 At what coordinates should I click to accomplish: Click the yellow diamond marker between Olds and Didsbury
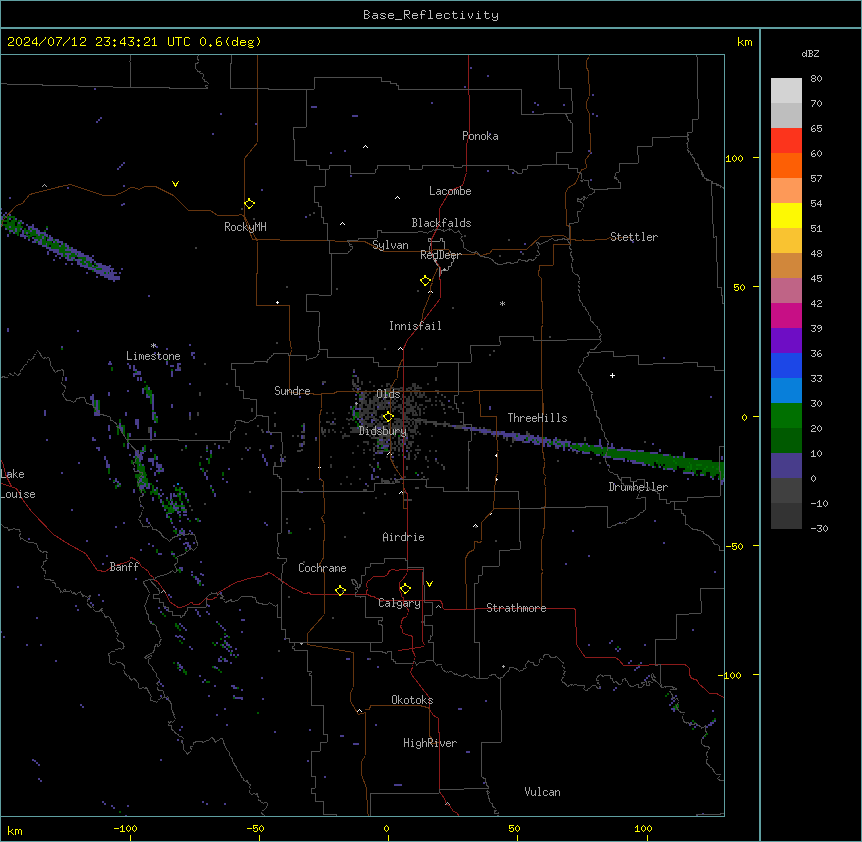point(388,417)
